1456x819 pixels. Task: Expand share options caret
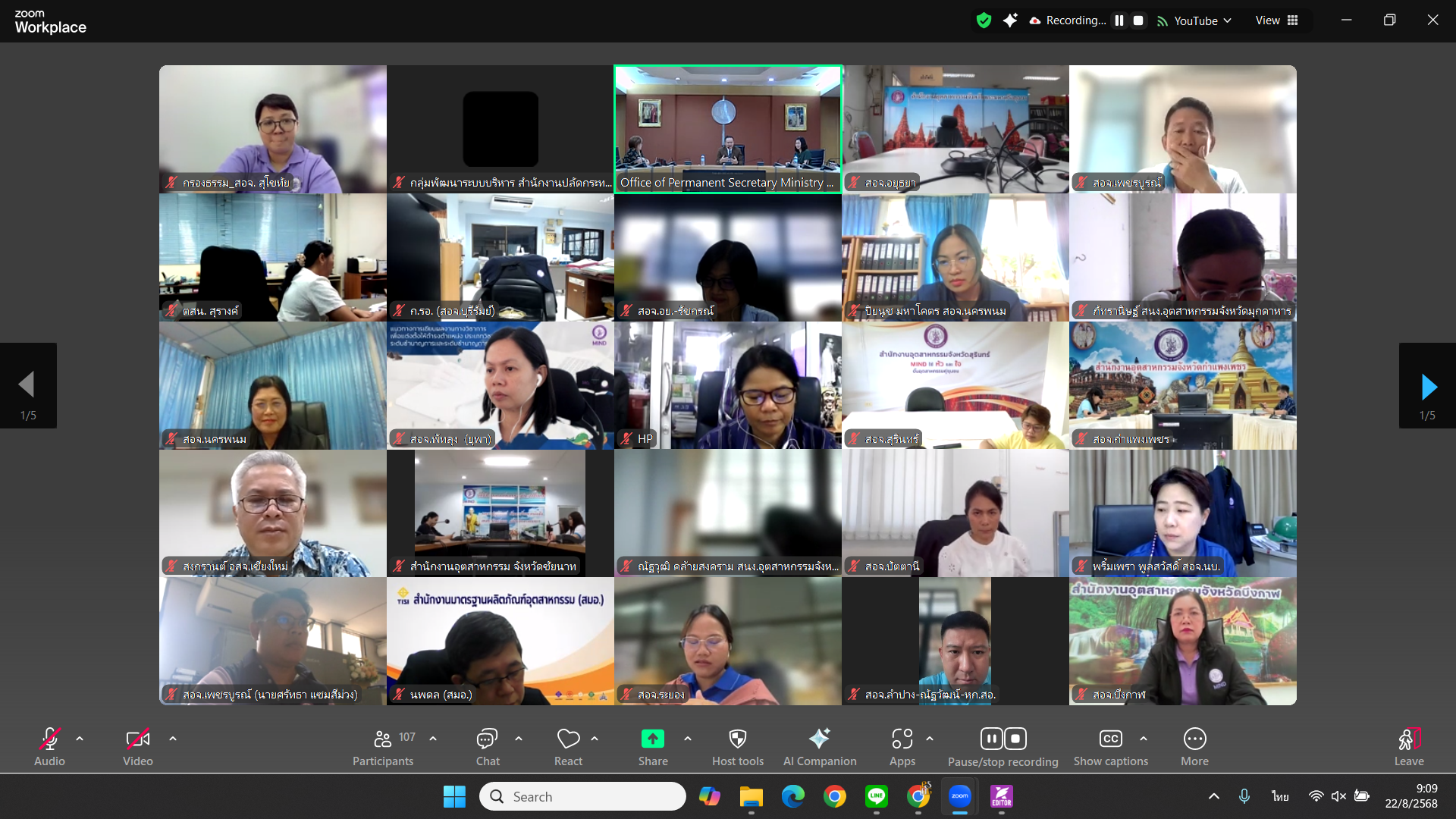688,739
